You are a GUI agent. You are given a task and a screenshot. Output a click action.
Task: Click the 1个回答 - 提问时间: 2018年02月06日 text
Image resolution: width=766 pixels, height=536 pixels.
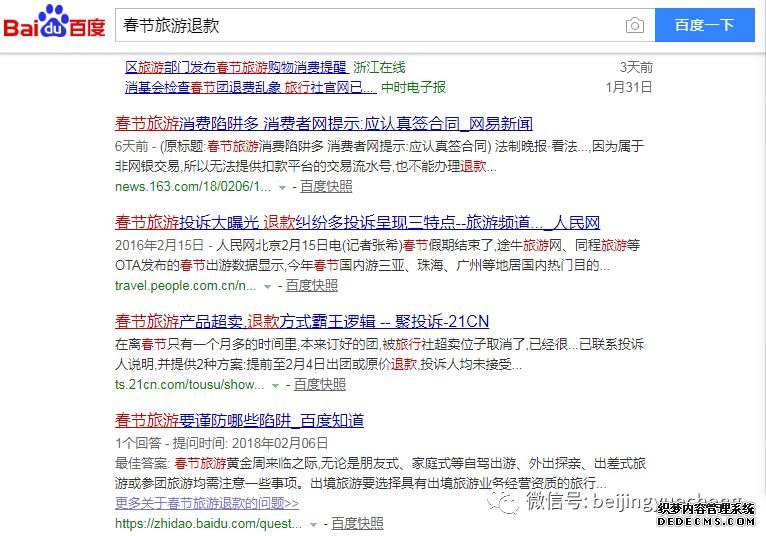point(221,443)
